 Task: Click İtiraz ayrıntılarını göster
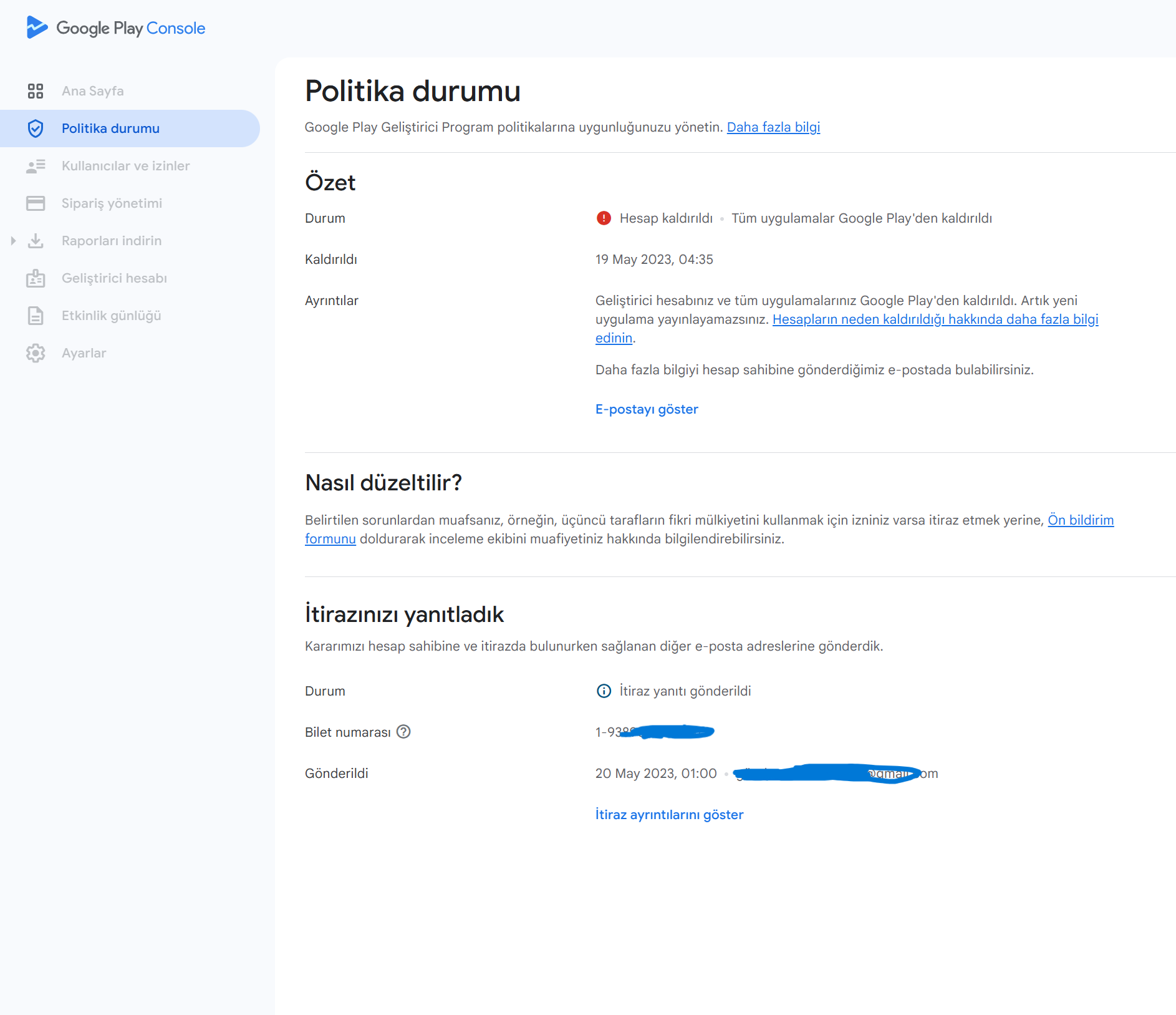coord(669,815)
